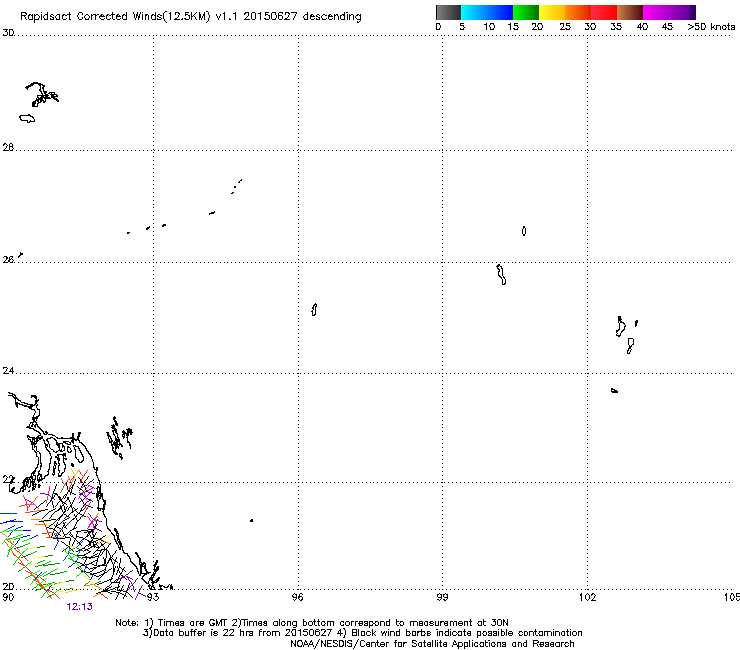Click the '>50 knots' legend label
The width and height of the screenshot is (740, 650).
[711, 27]
